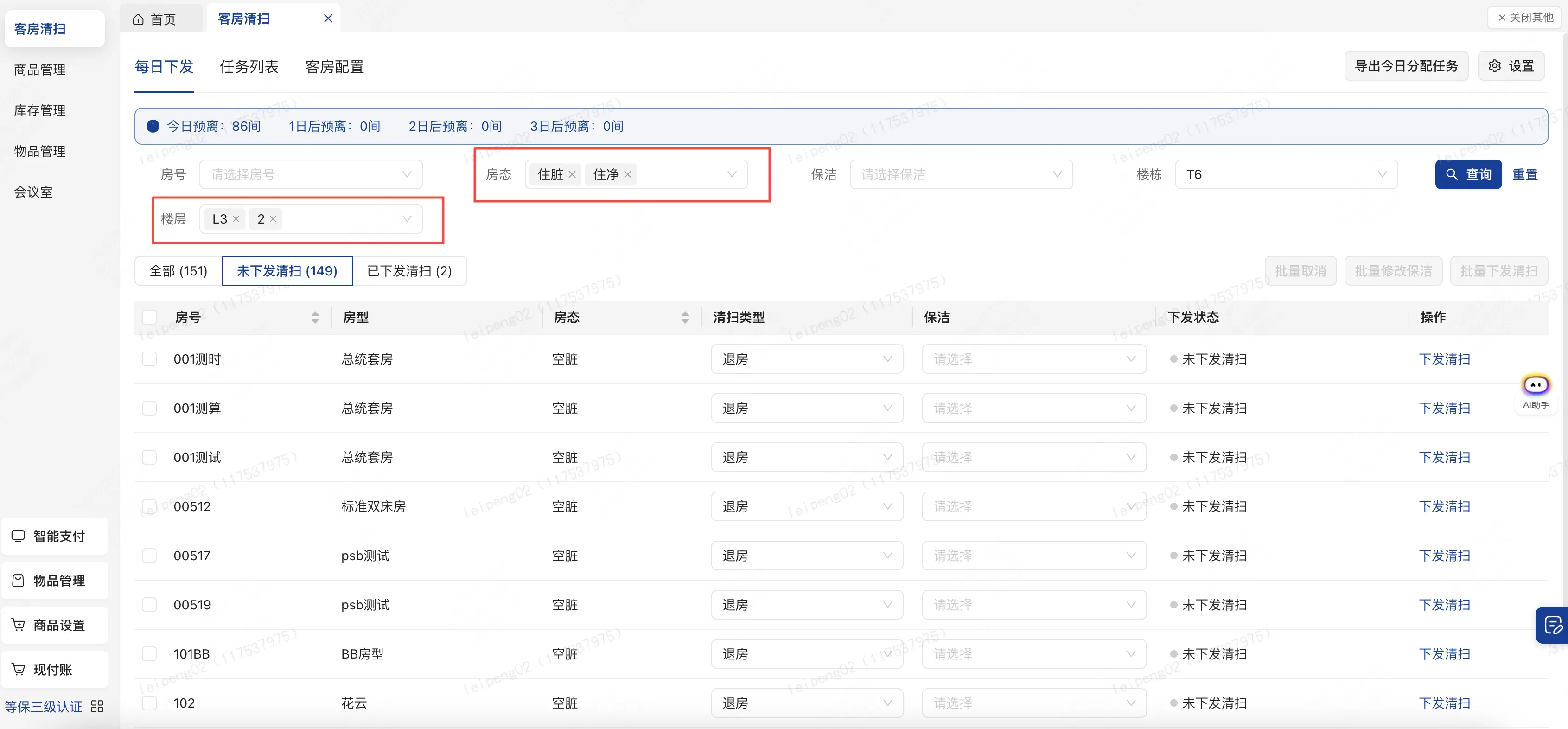1568x729 pixels.
Task: Click the home icon in 首页 tab
Action: point(138,19)
